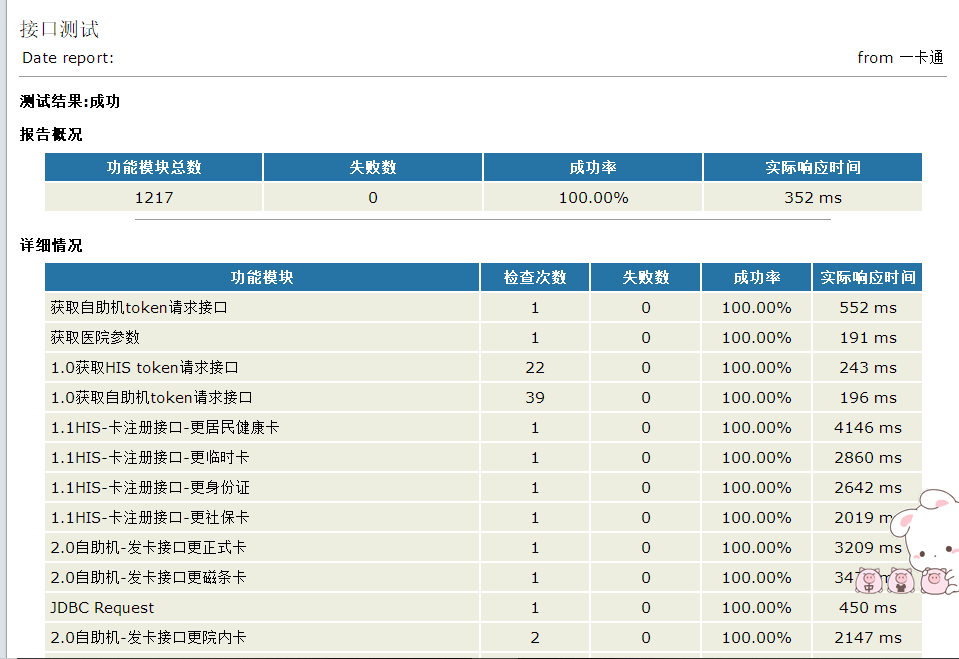Select the 196 ms response time
Image resolution: width=959 pixels, height=659 pixels.
(x=867, y=397)
